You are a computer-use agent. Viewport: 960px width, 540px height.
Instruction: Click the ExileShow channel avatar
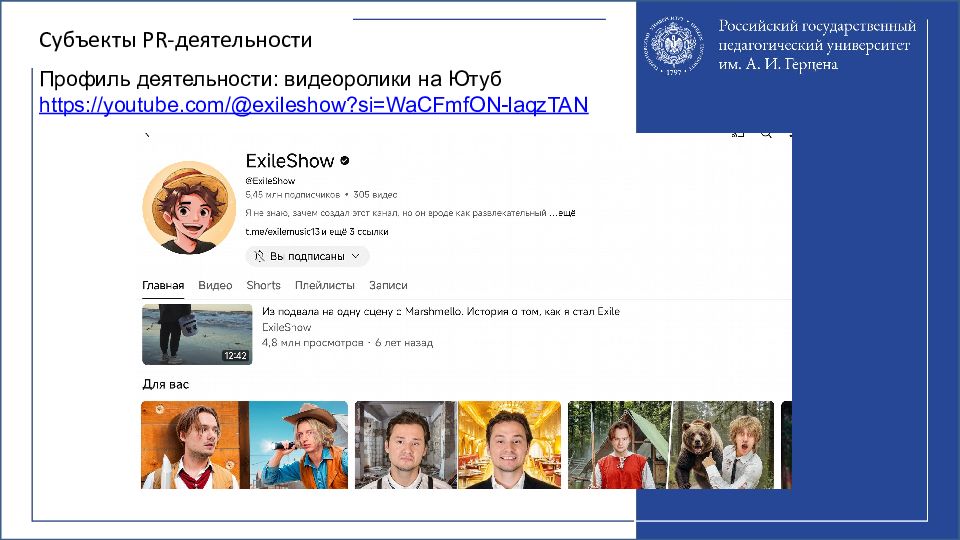pyautogui.click(x=189, y=208)
